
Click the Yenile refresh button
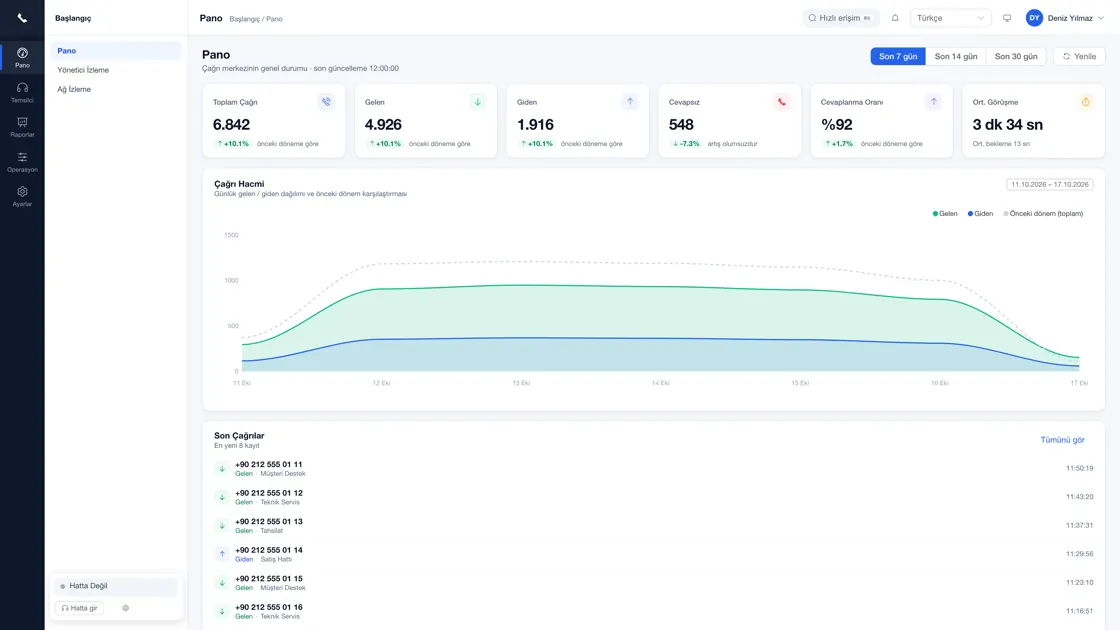pyautogui.click(x=1079, y=56)
